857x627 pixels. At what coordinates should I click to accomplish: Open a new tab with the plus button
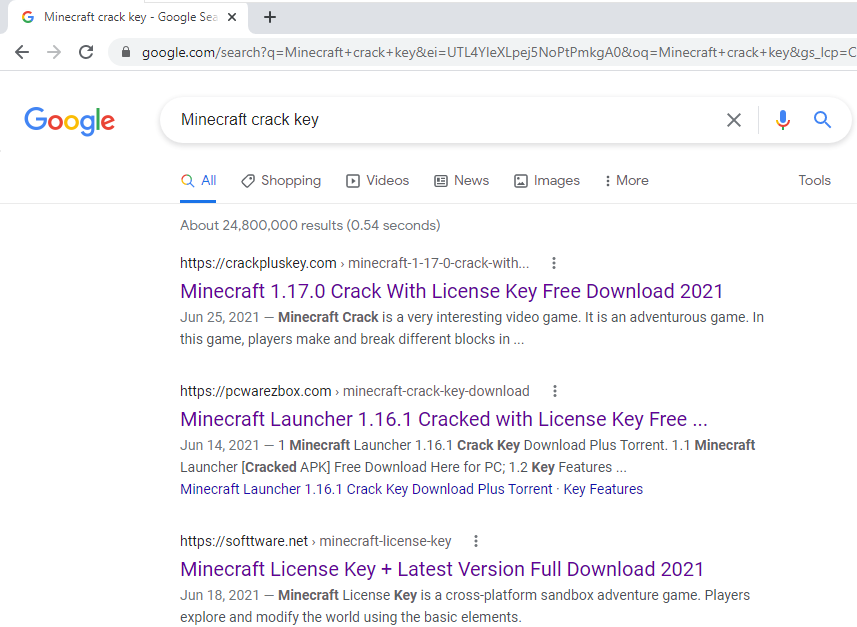pos(269,17)
